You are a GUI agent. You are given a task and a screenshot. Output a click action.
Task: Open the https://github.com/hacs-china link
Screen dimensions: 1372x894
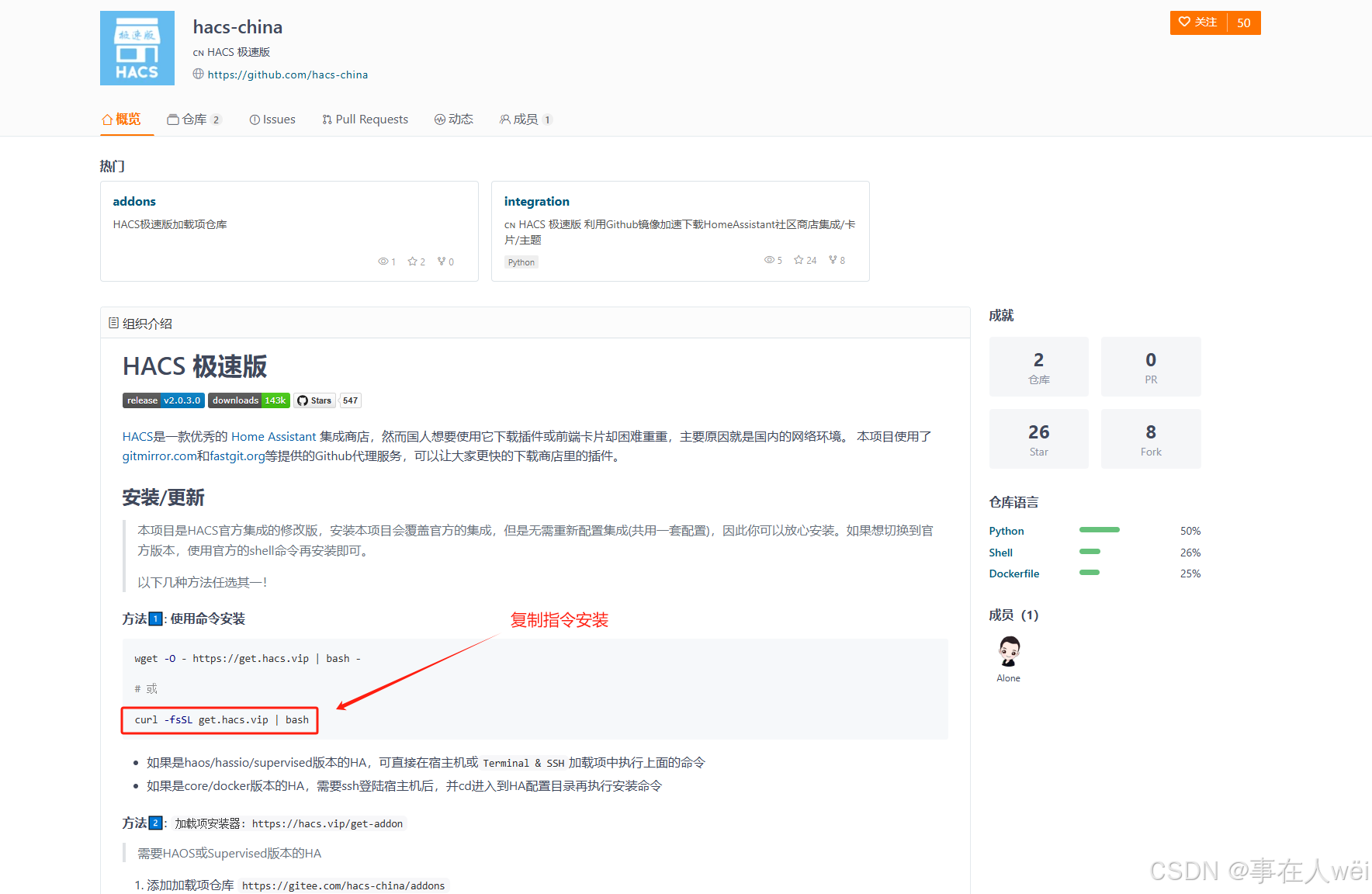point(288,74)
